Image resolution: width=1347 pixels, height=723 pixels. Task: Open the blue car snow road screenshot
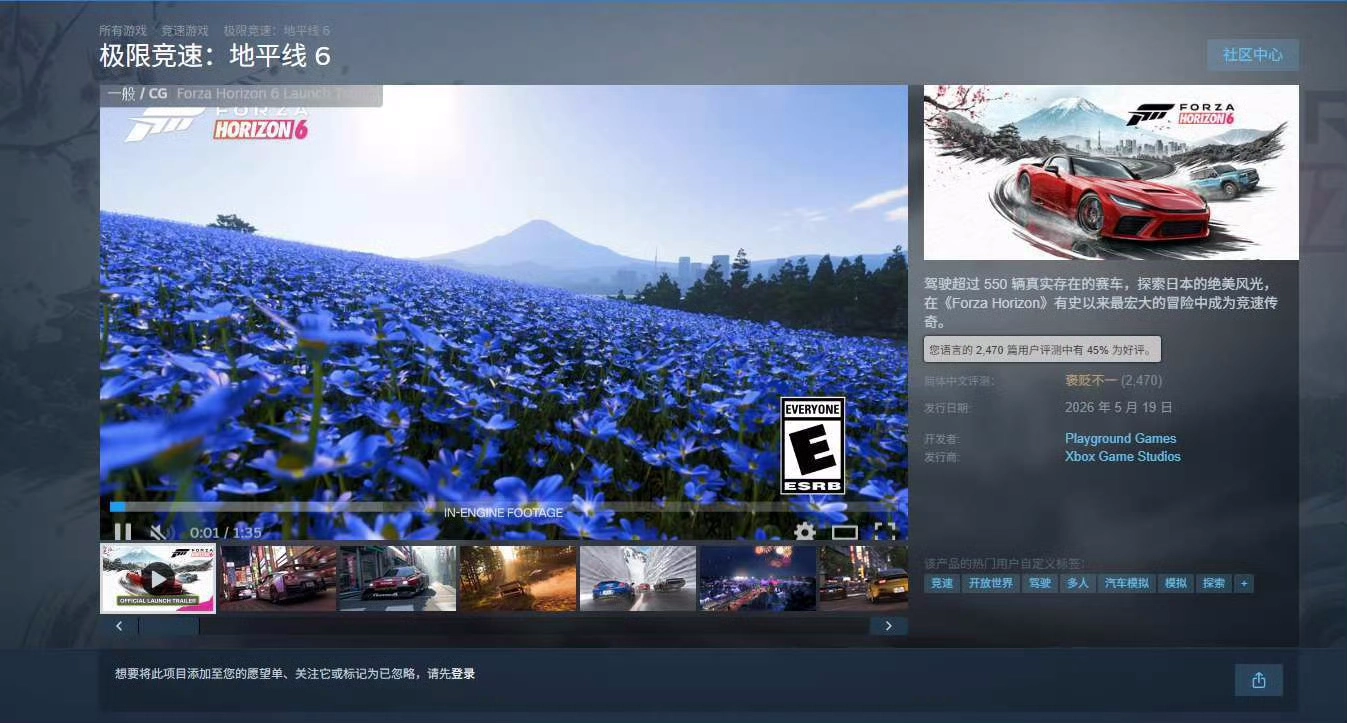(x=638, y=578)
